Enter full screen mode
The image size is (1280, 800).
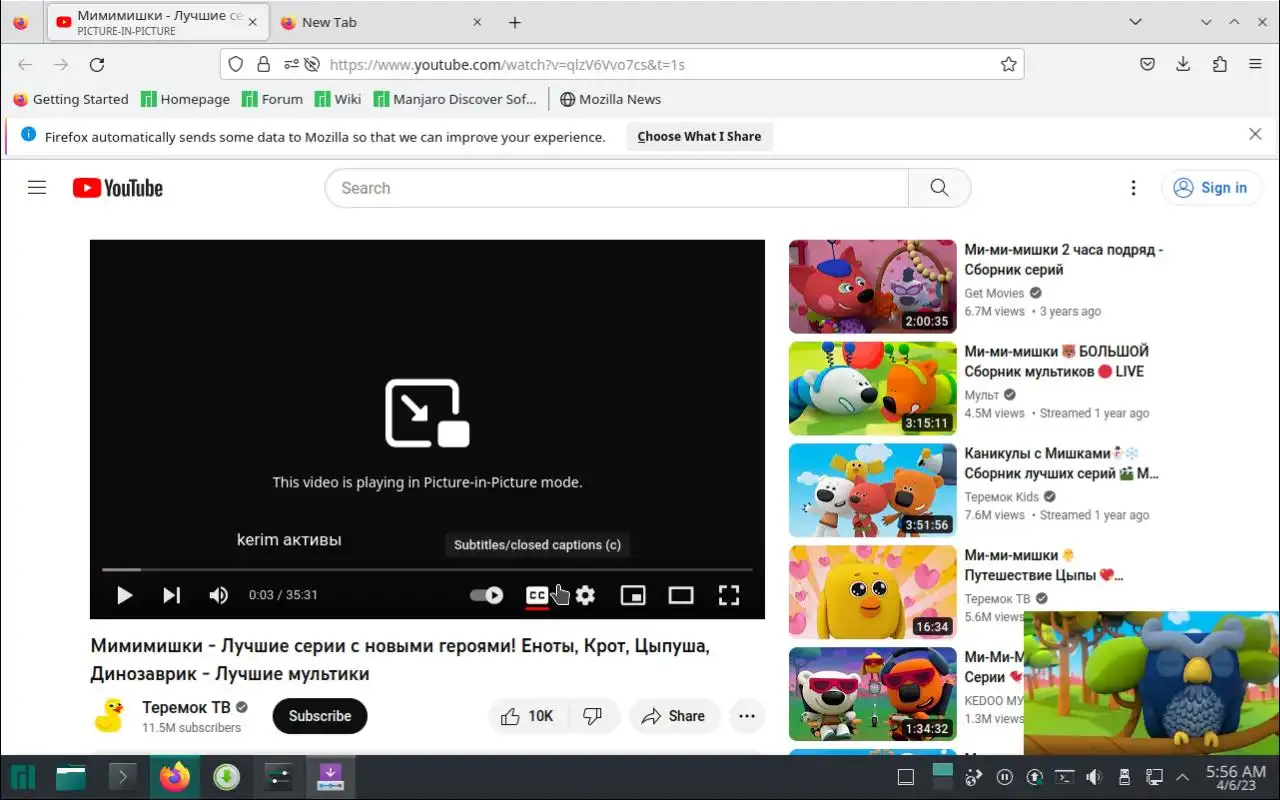(x=729, y=595)
